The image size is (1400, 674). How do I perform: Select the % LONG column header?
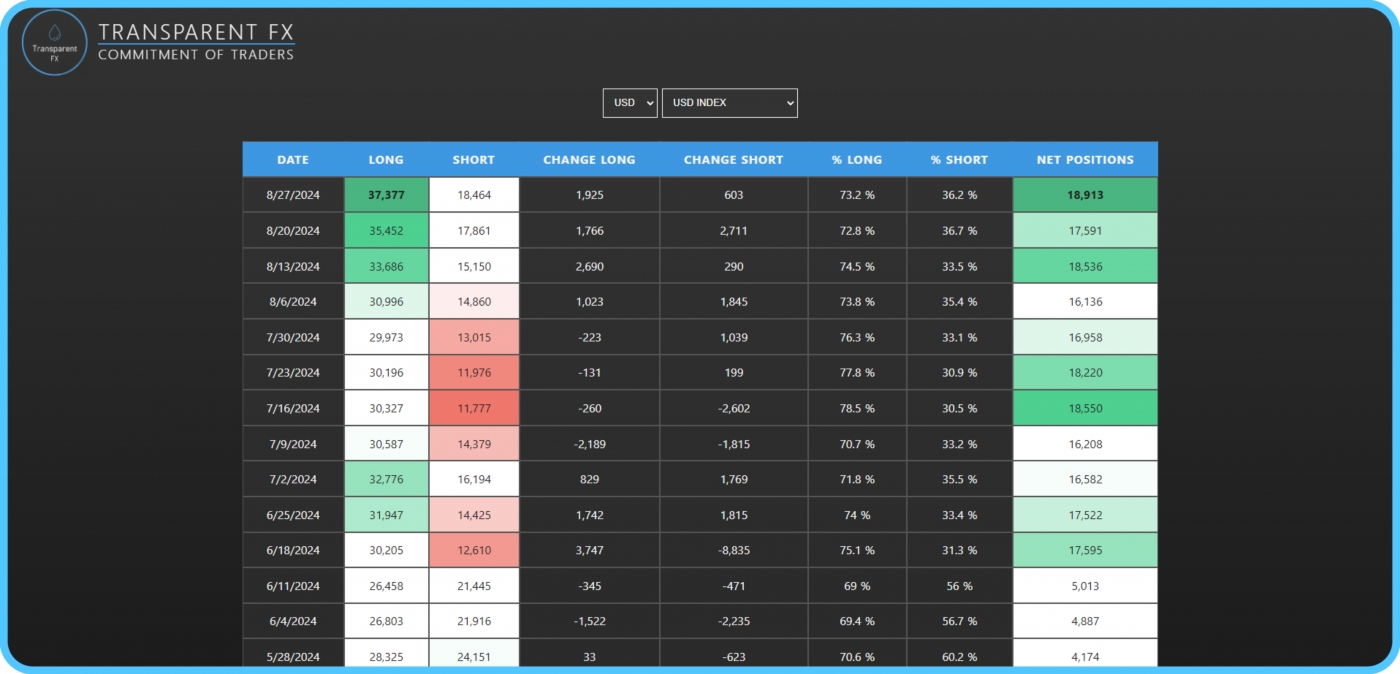(857, 160)
